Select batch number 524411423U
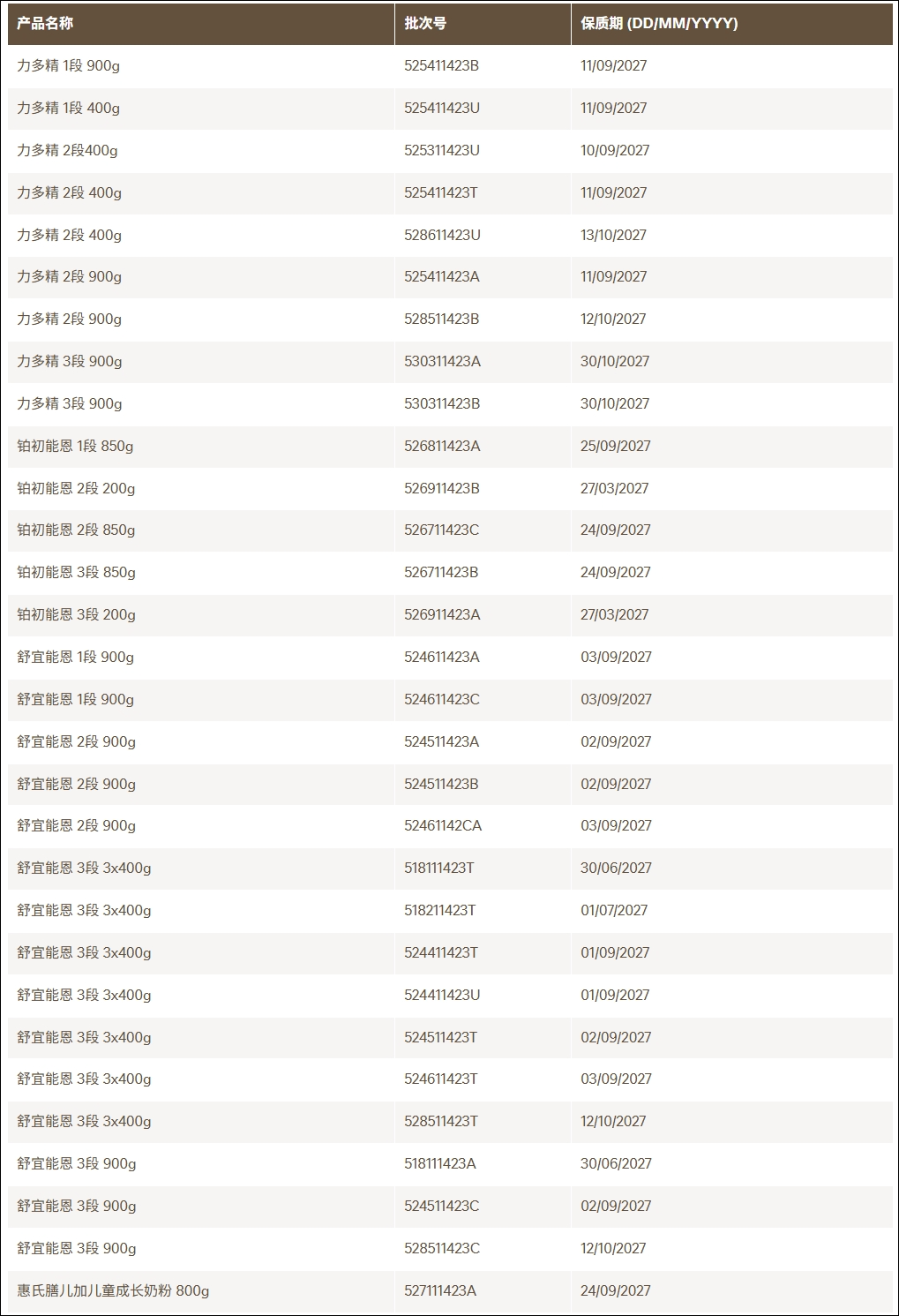Viewport: 899px width, 1316px height. pos(442,995)
